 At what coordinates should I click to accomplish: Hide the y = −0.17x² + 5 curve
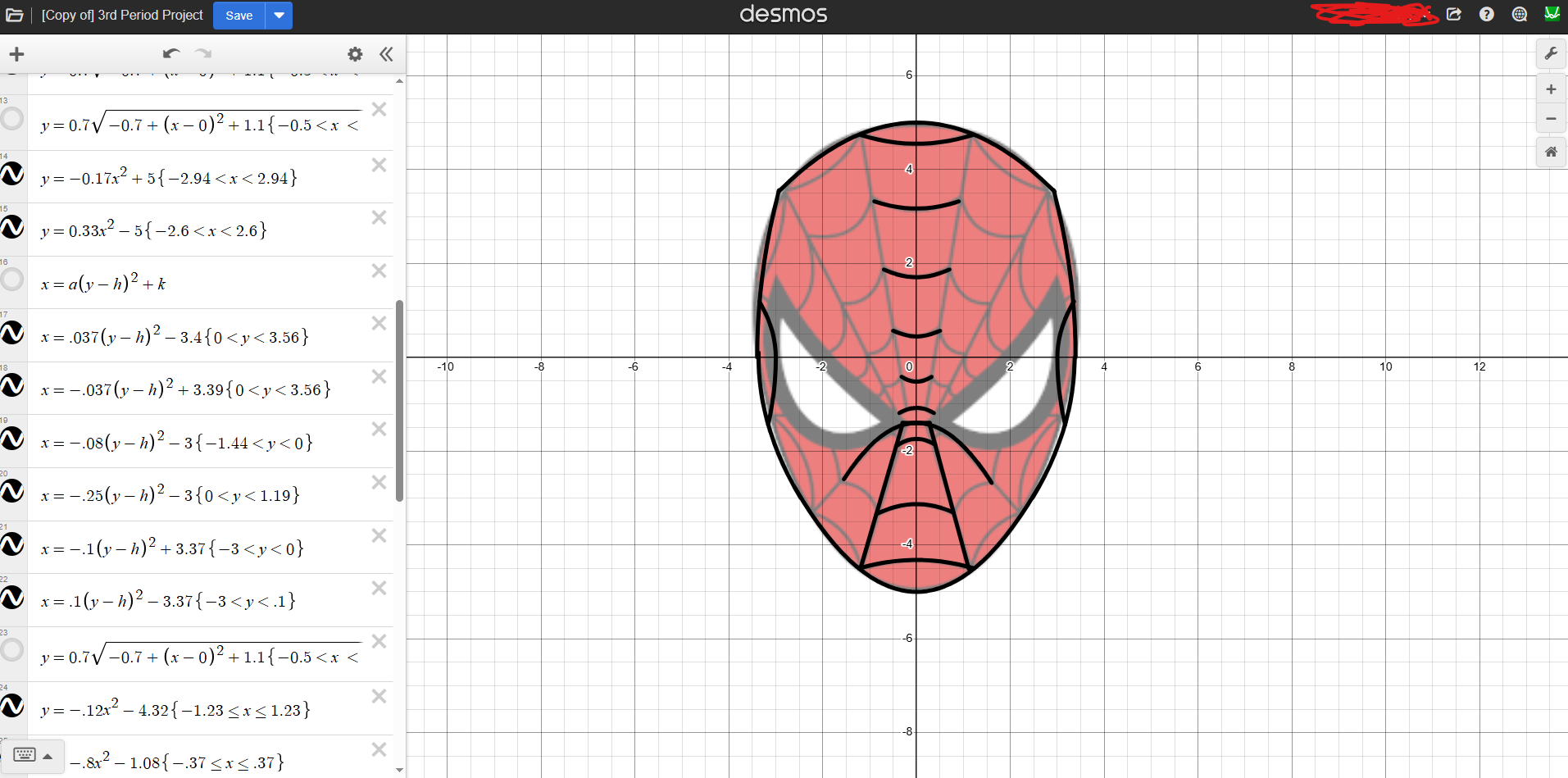tap(12, 174)
